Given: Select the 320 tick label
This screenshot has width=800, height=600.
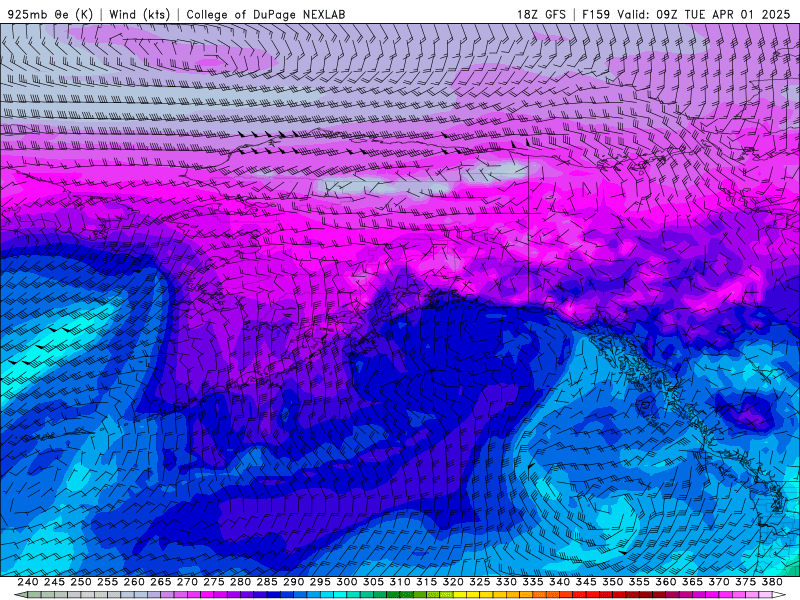Looking at the screenshot, I should pyautogui.click(x=453, y=582).
